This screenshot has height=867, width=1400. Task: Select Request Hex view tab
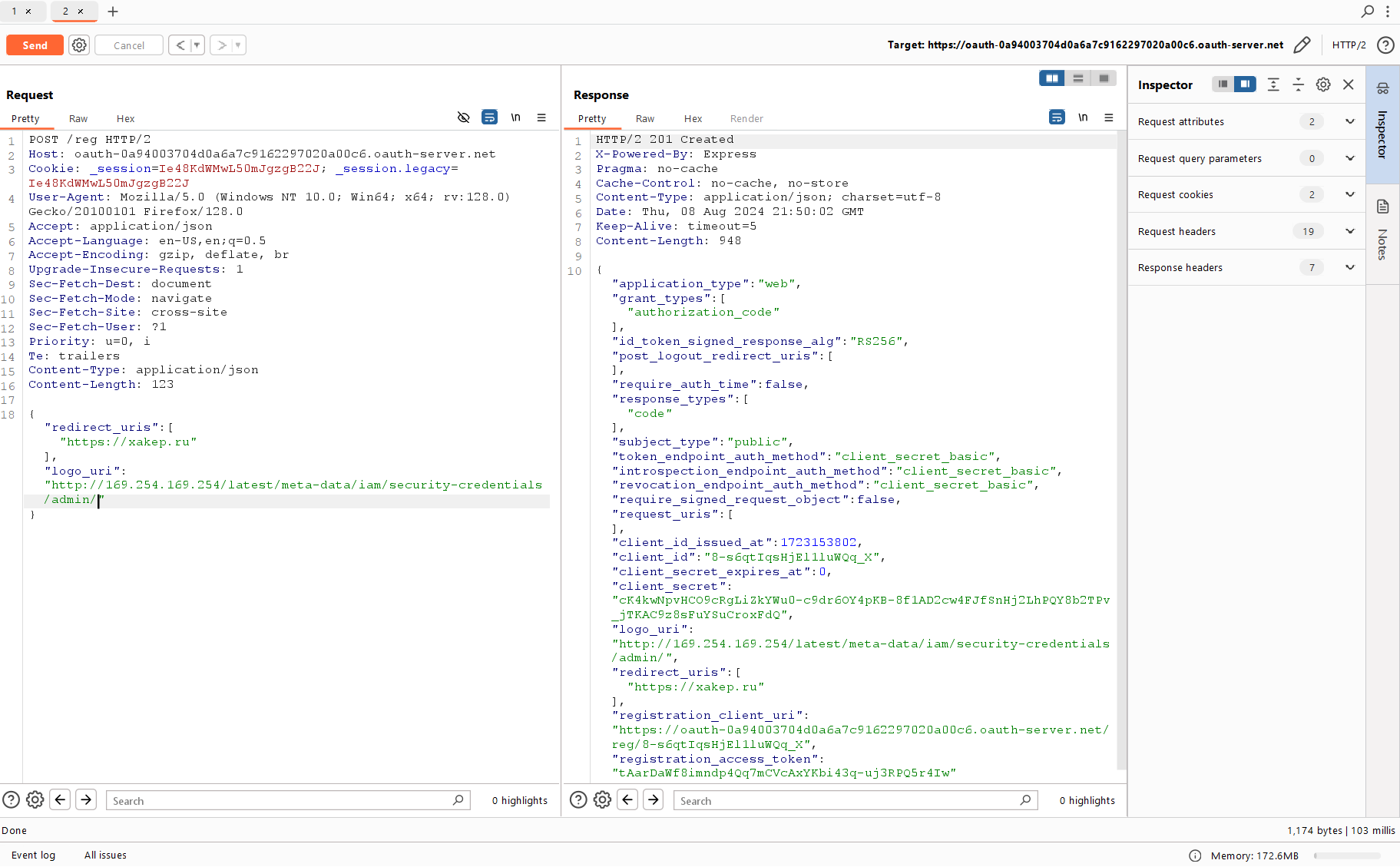[x=125, y=119]
